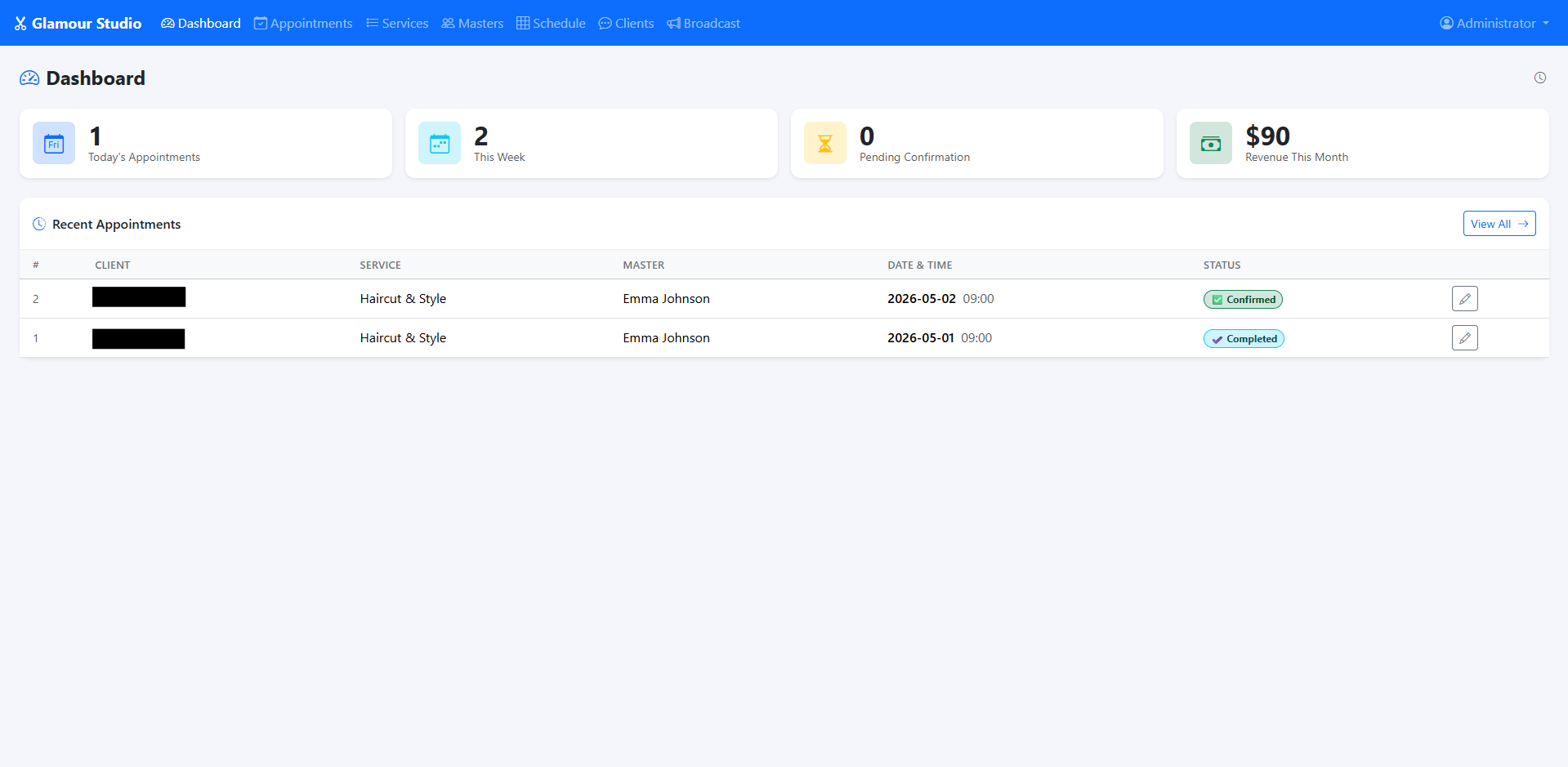
Task: Click the date 2026-05-02
Action: click(922, 299)
